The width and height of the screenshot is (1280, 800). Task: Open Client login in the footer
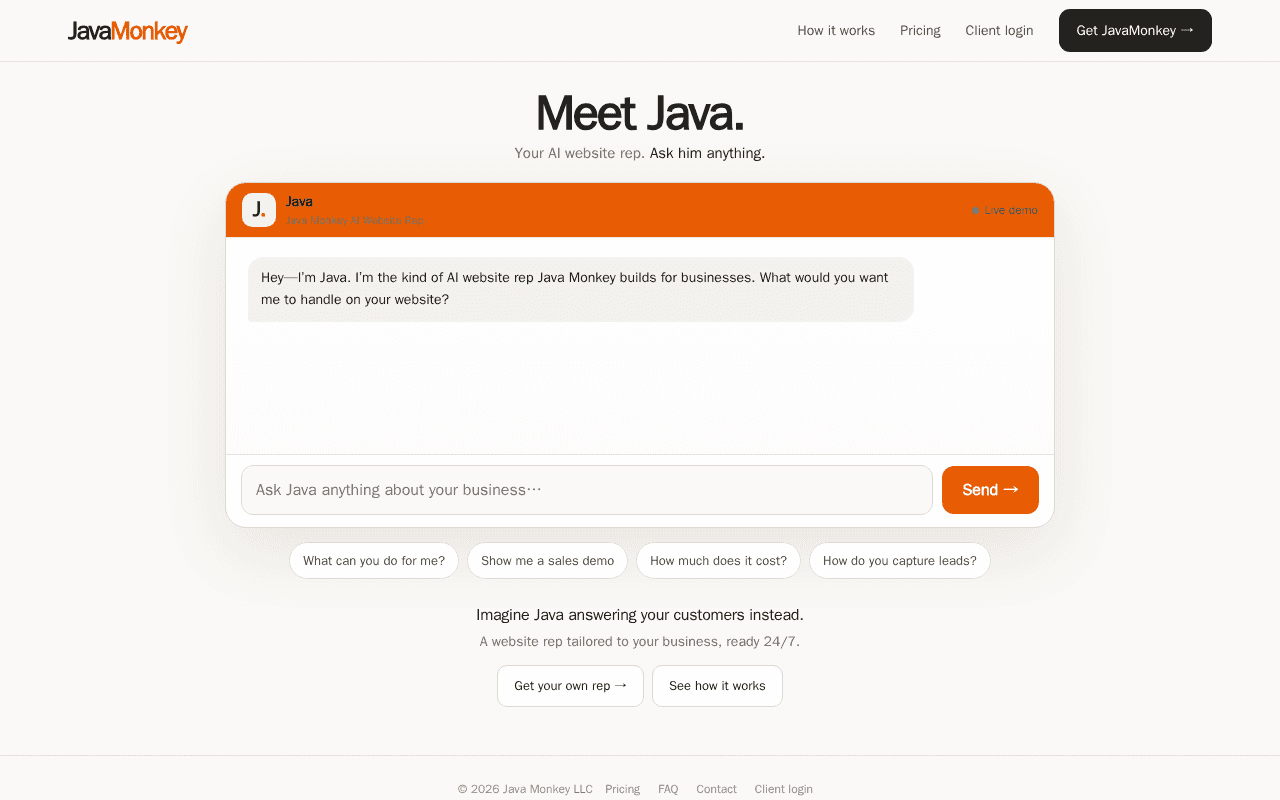(784, 789)
